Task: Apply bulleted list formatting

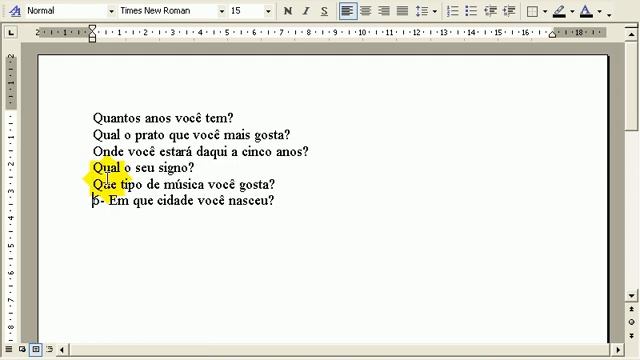Action: coord(471,11)
